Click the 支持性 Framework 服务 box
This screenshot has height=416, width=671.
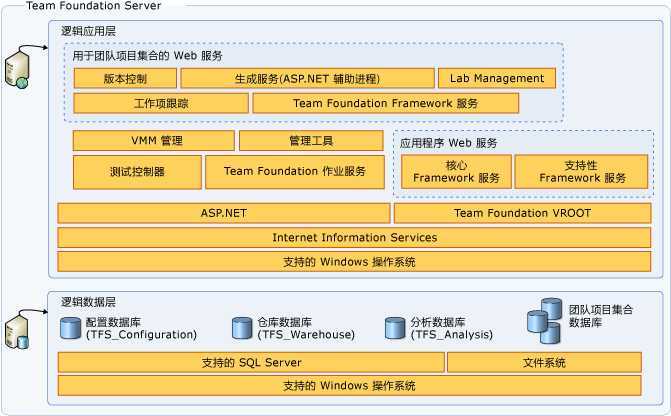(582, 172)
